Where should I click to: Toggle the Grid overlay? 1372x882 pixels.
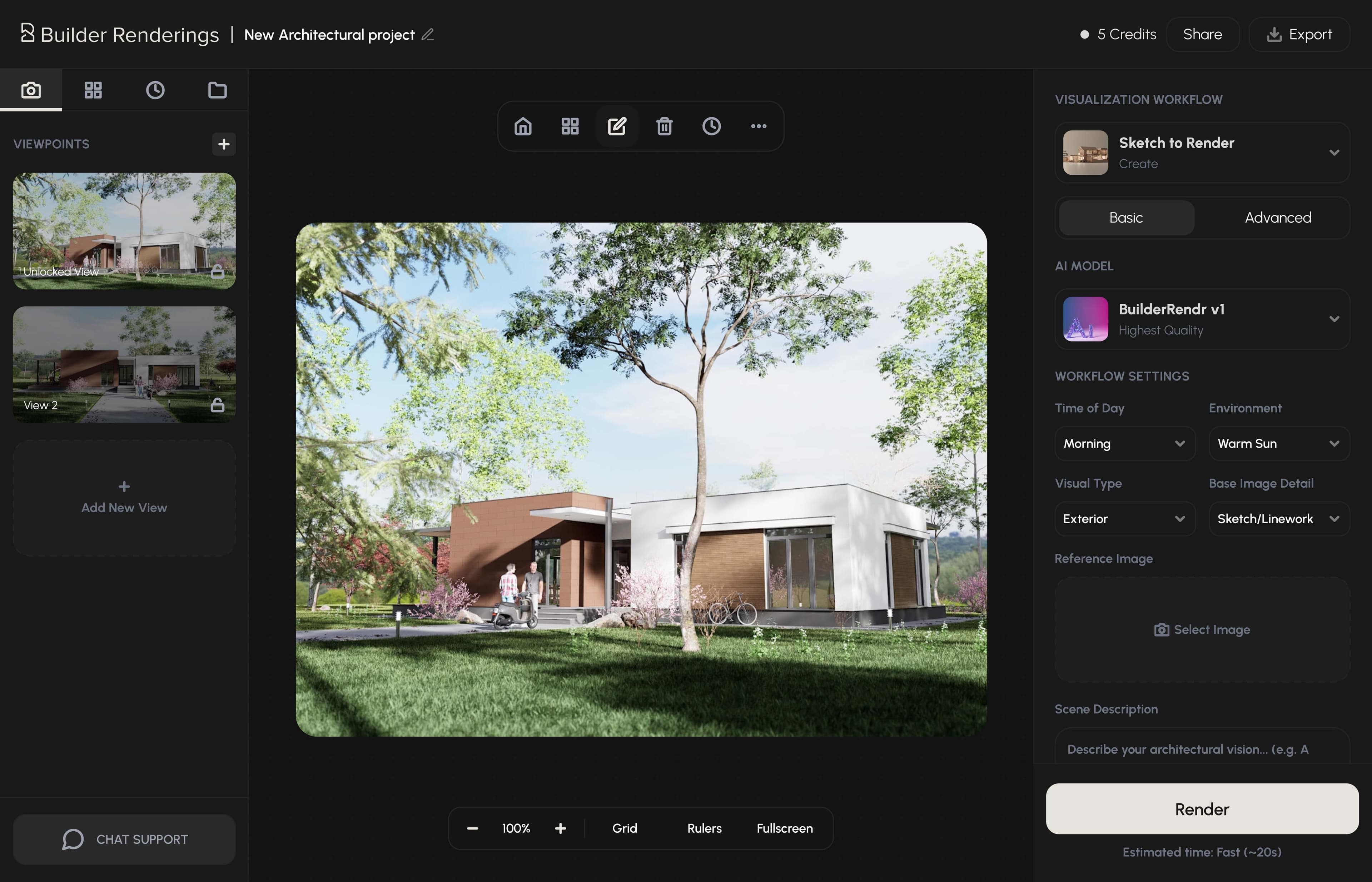point(625,828)
